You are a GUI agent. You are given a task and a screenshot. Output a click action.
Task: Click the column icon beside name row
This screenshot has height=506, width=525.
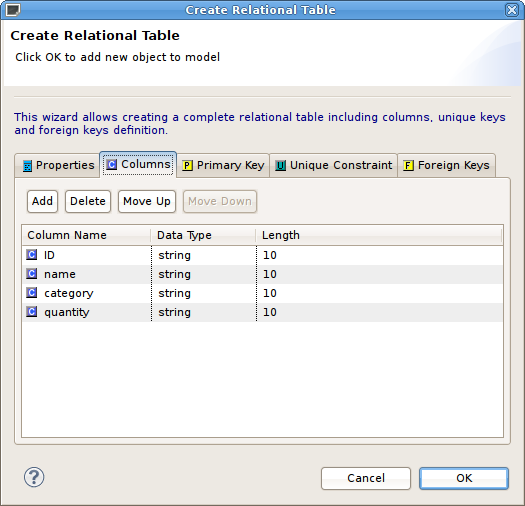pos(32,274)
